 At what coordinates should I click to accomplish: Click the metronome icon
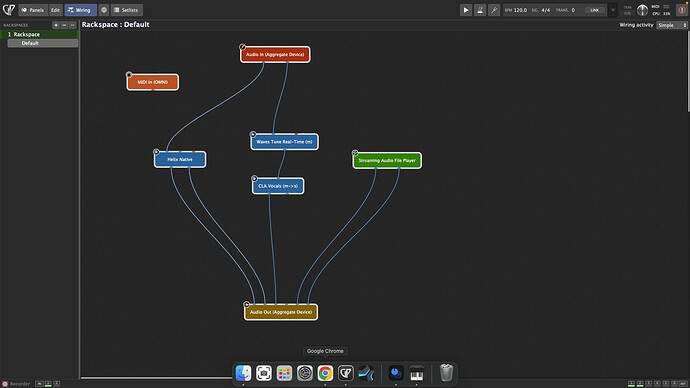[480, 10]
